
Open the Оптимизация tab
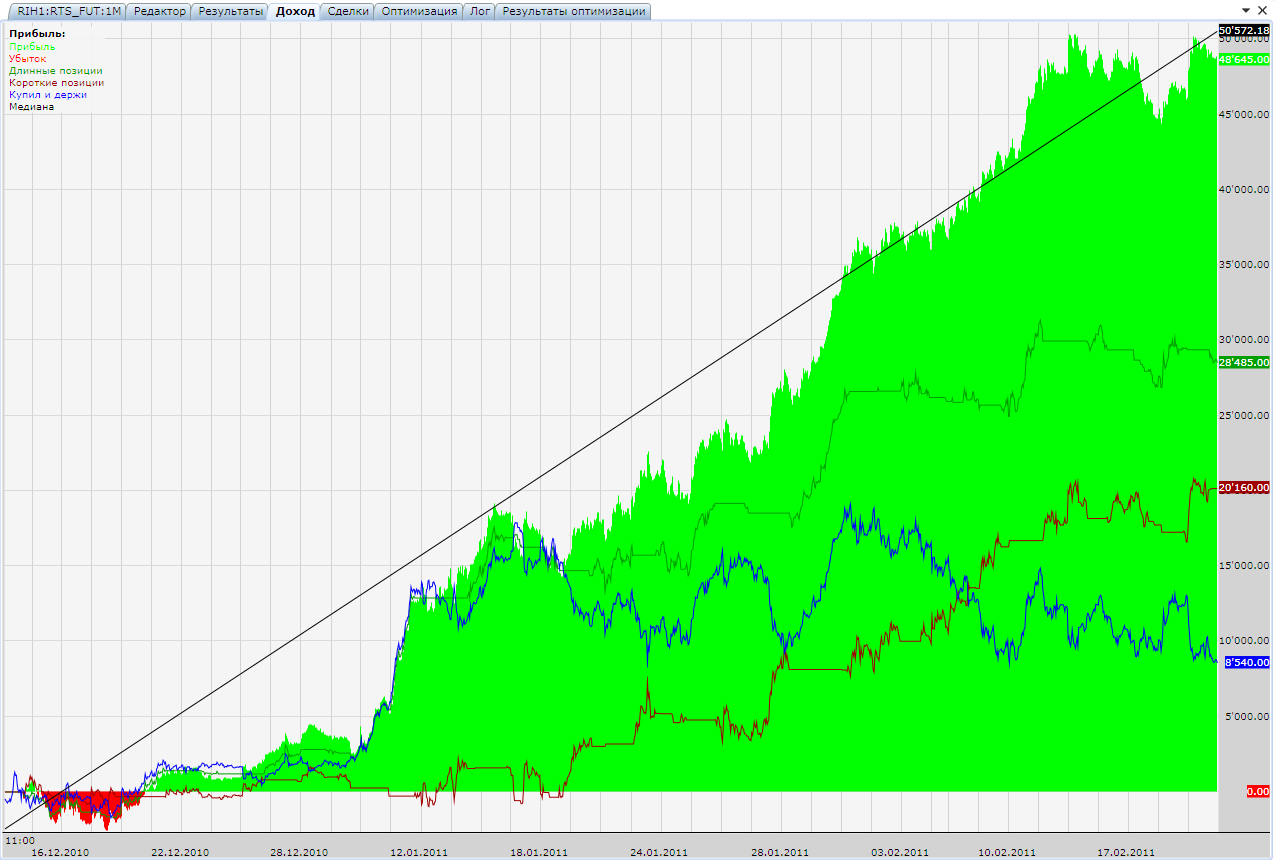[419, 11]
